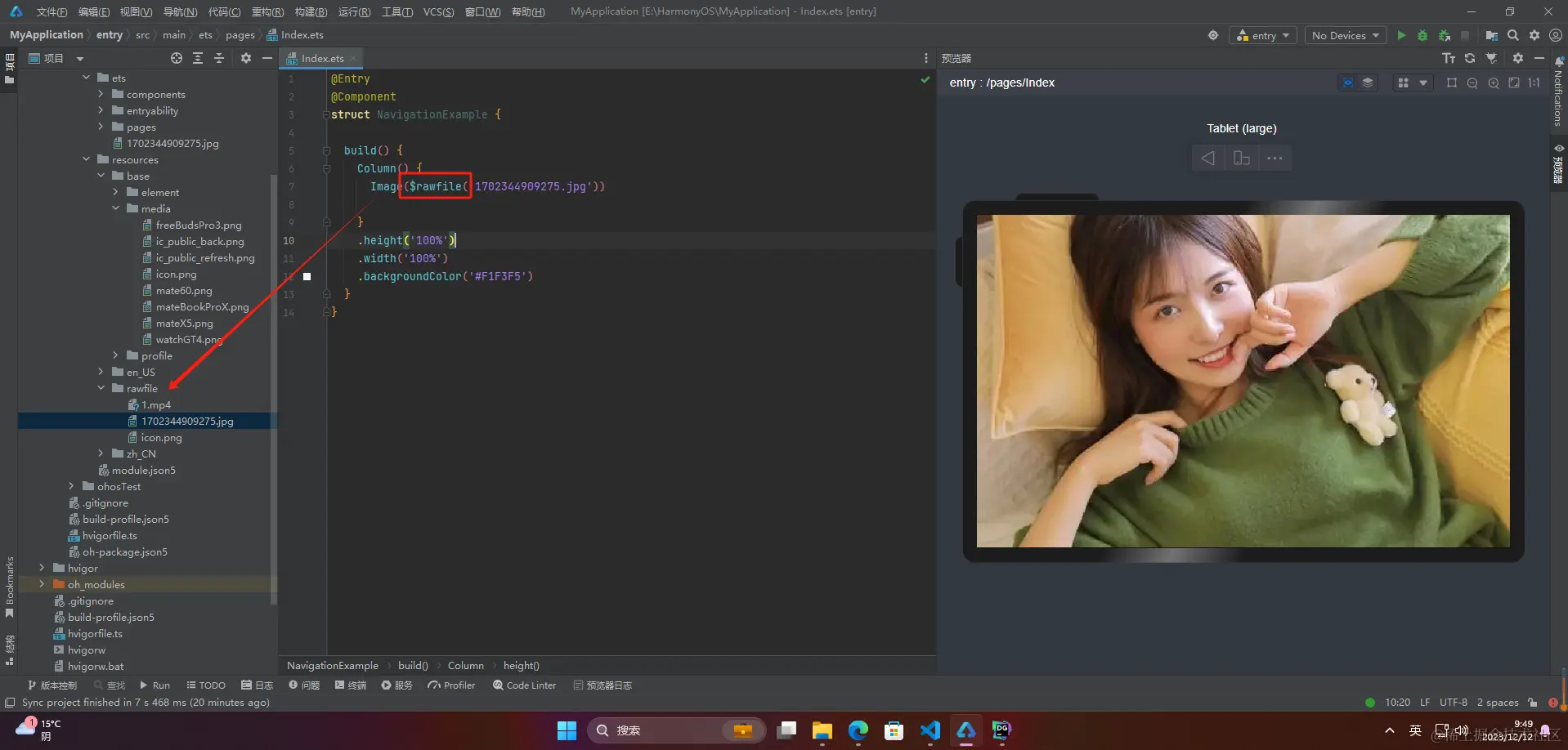
Task: Zoom in on the previewer device
Action: pyautogui.click(x=1494, y=83)
